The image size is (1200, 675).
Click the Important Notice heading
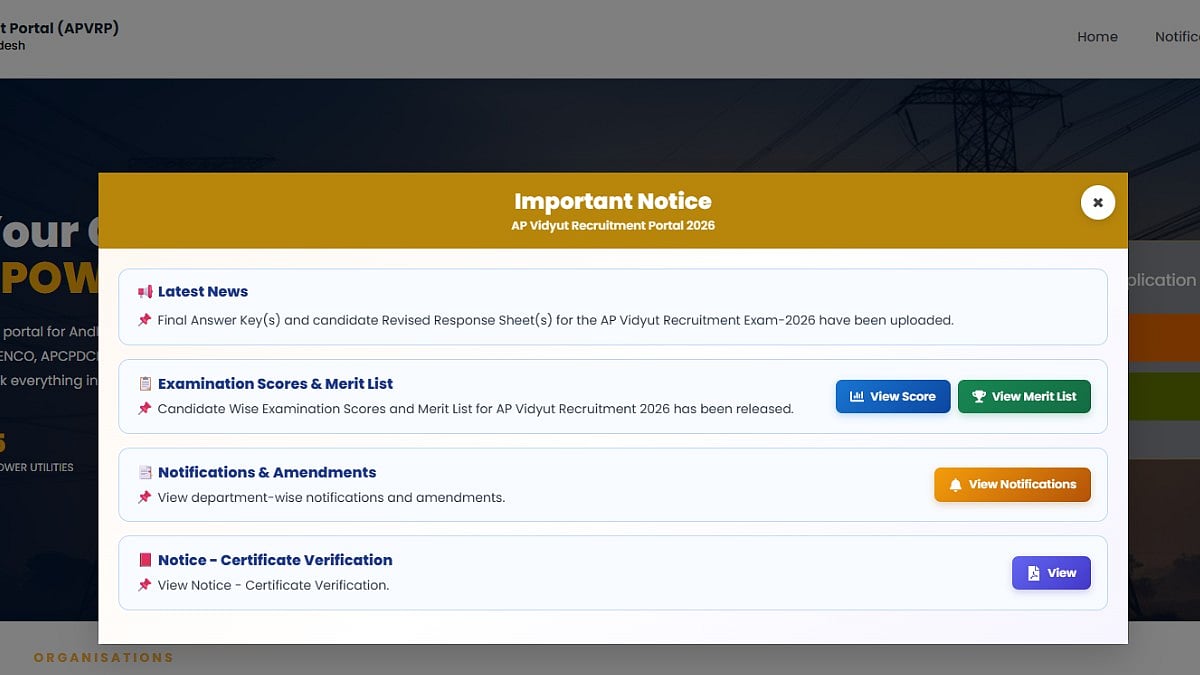coord(613,201)
